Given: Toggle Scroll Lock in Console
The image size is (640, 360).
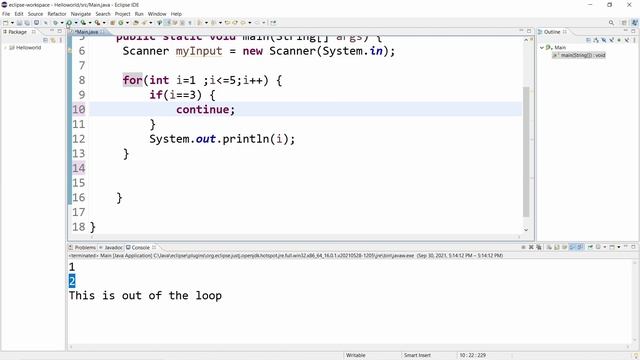Looking at the screenshot, I should [x=557, y=247].
